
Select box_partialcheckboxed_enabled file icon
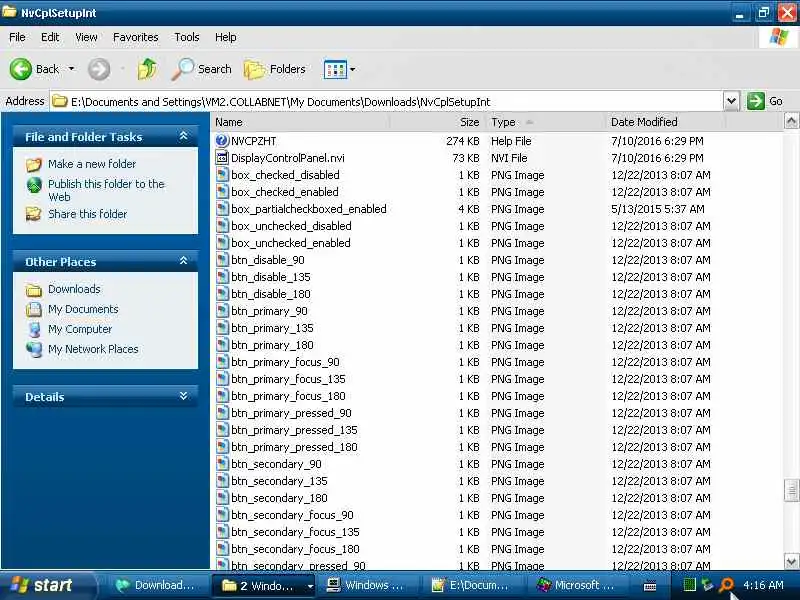coord(222,209)
